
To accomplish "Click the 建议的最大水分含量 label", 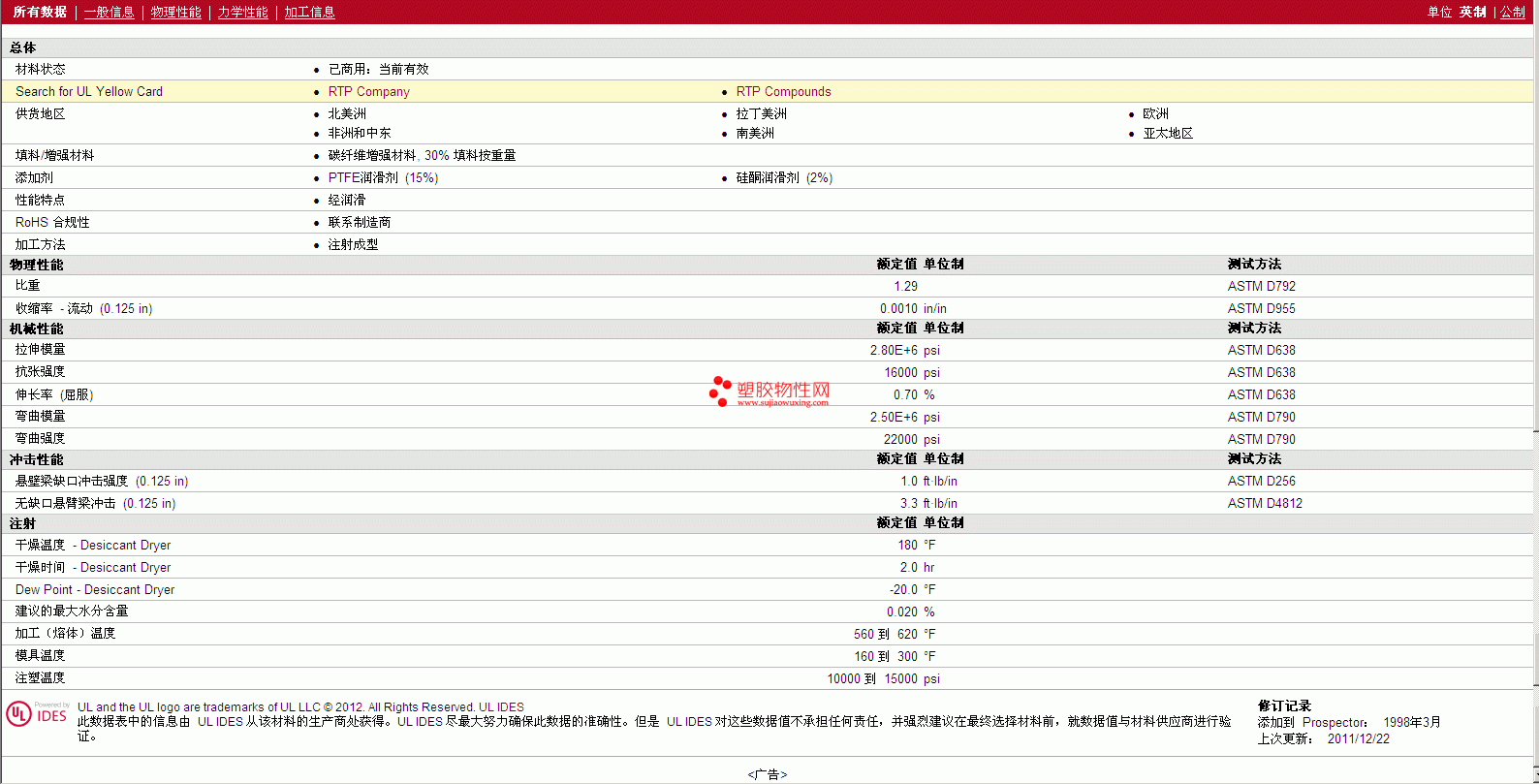I will pyautogui.click(x=72, y=611).
